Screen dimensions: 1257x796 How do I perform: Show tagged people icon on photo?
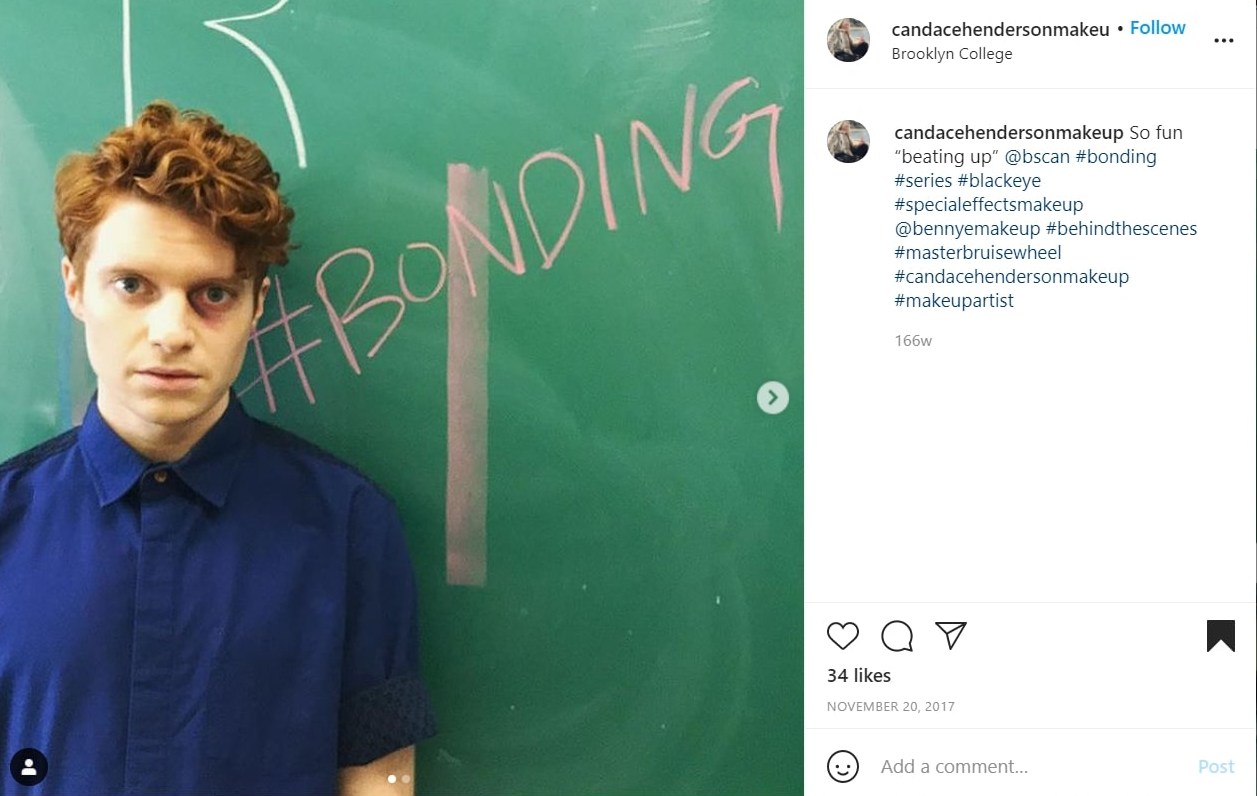[x=29, y=767]
